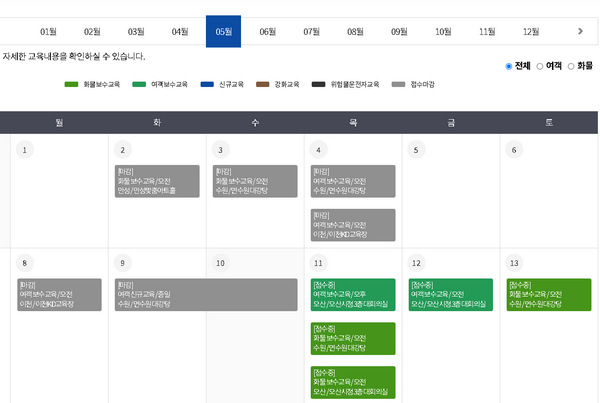Open day 4 여객보수교육 at 수원 연수원대강당
The height and width of the screenshot is (403, 600).
pyautogui.click(x=353, y=181)
